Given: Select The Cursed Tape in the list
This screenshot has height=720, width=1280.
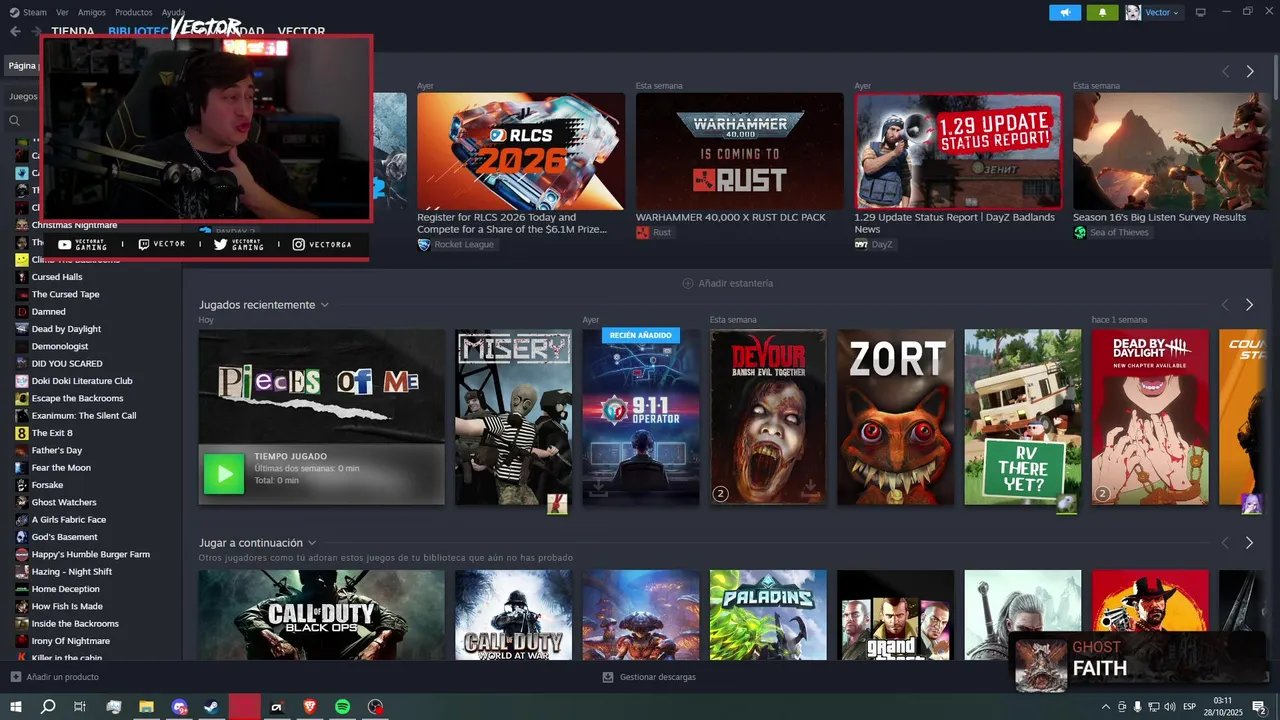Looking at the screenshot, I should pos(65,294).
